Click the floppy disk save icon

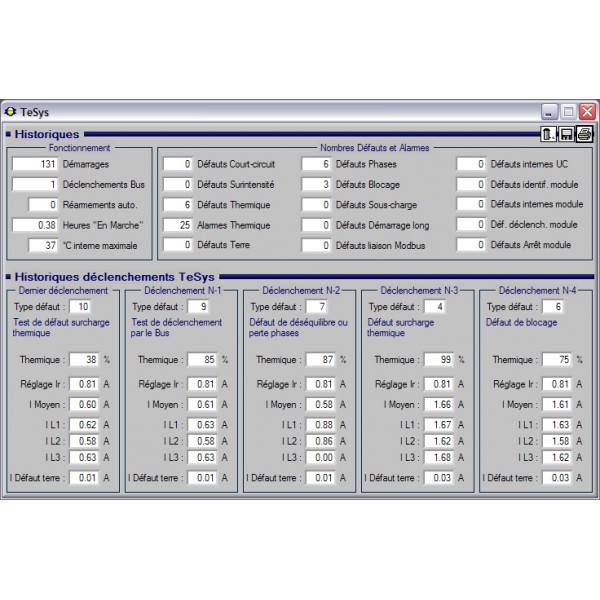(x=566, y=134)
